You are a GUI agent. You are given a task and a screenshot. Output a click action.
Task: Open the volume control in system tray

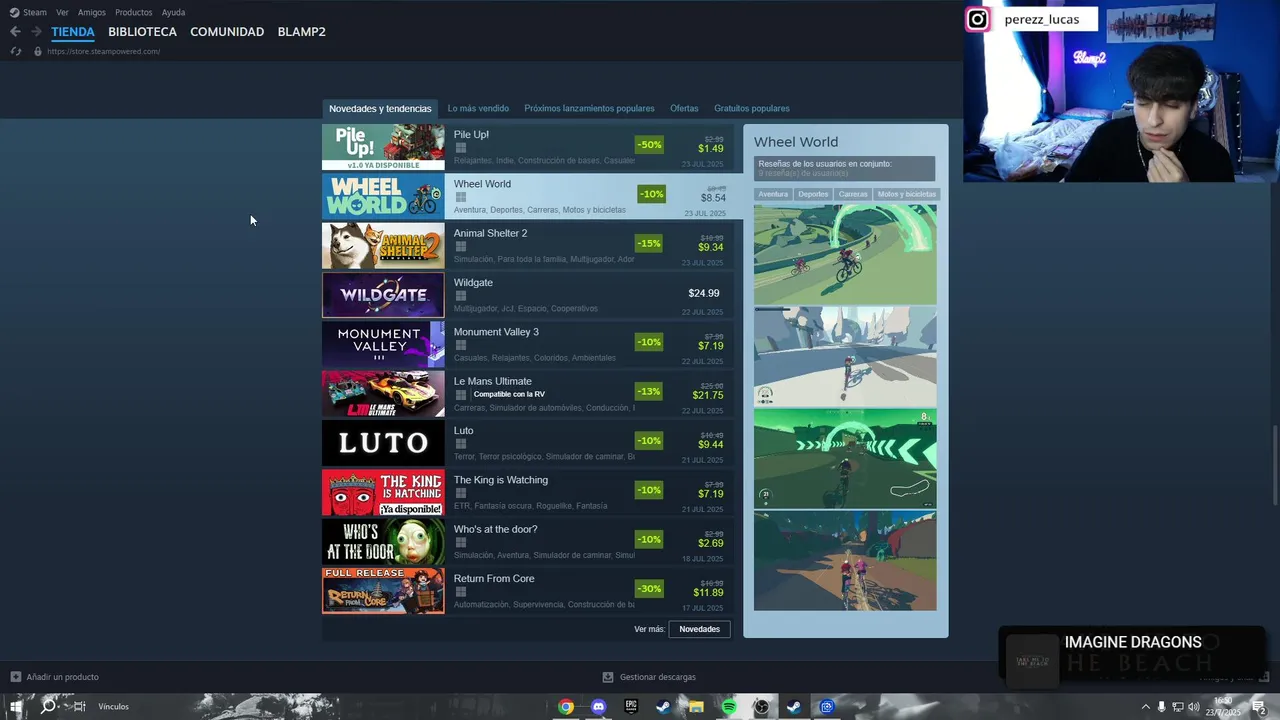point(1193,707)
